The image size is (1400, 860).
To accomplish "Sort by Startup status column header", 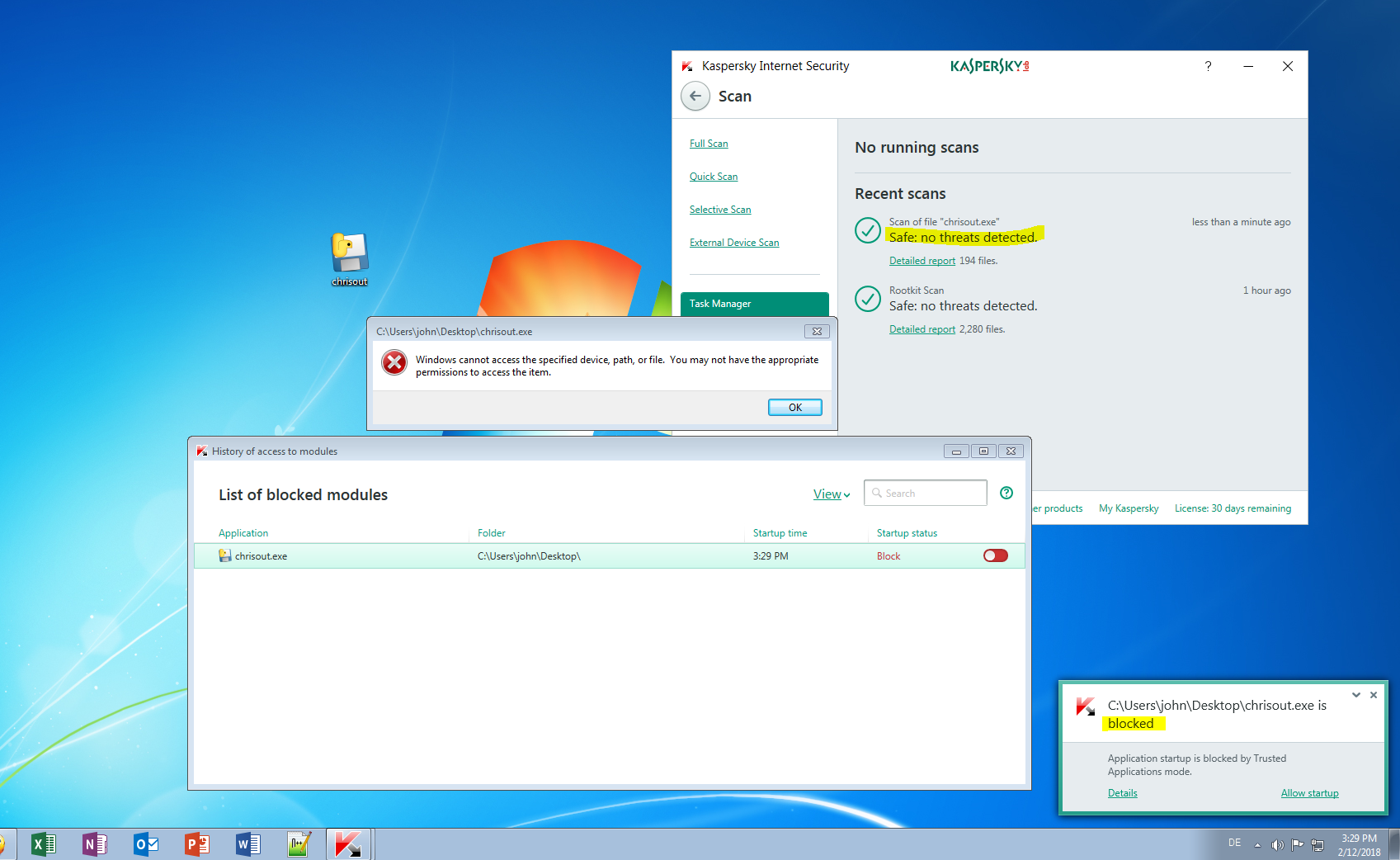I will click(x=907, y=533).
